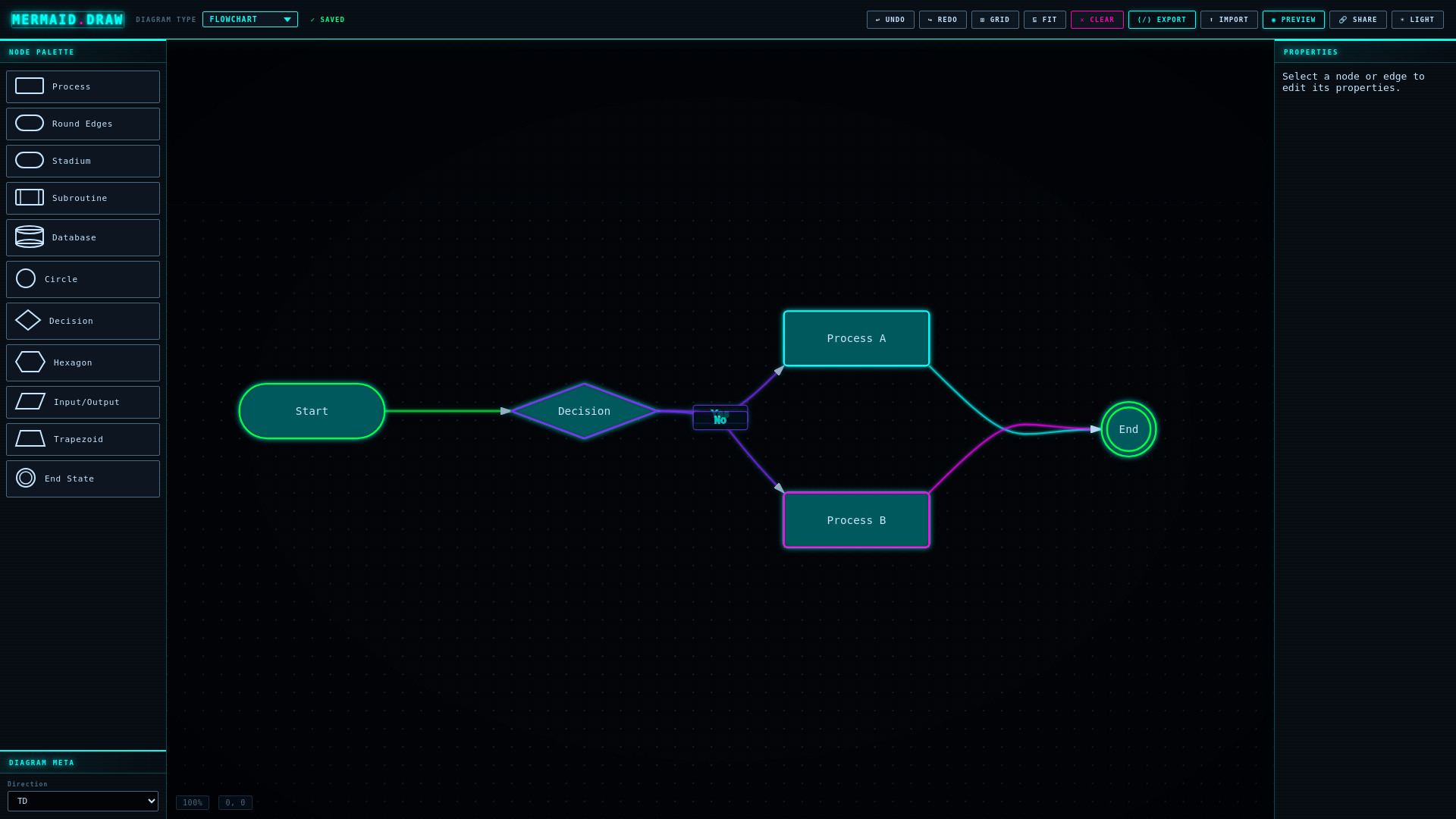Fit the diagram to view
The width and height of the screenshot is (1456, 819).
point(1045,20)
